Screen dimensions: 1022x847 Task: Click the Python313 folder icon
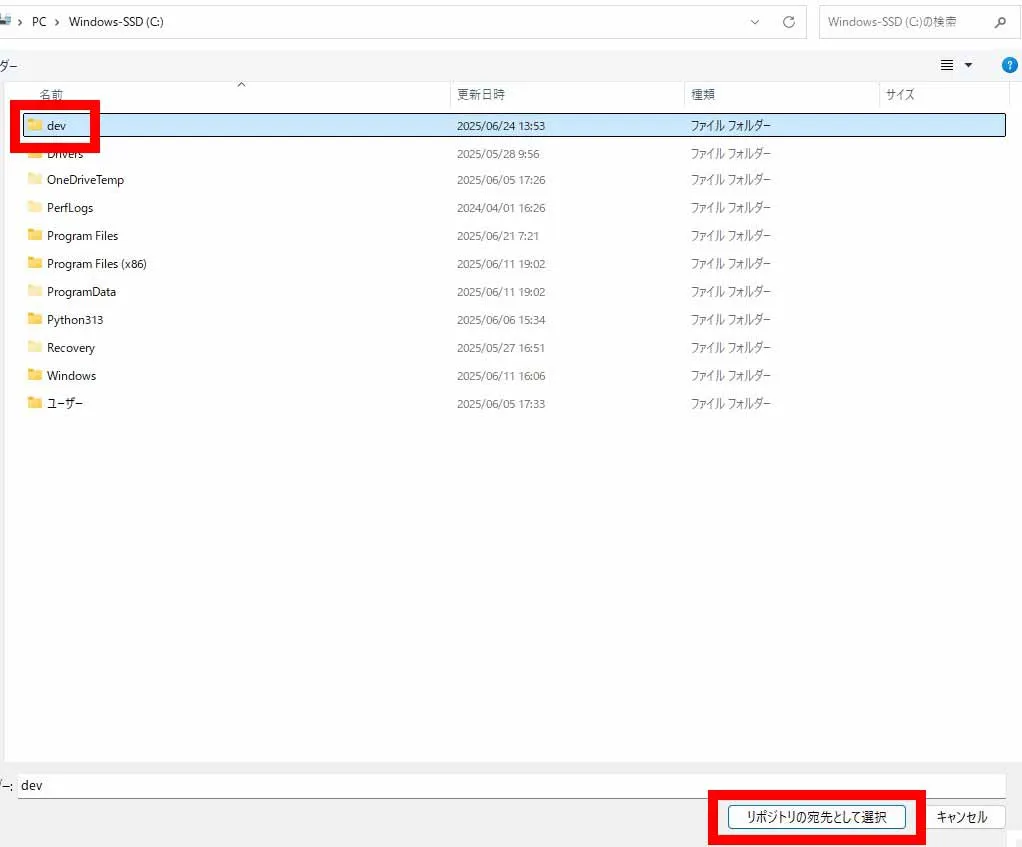coord(35,320)
